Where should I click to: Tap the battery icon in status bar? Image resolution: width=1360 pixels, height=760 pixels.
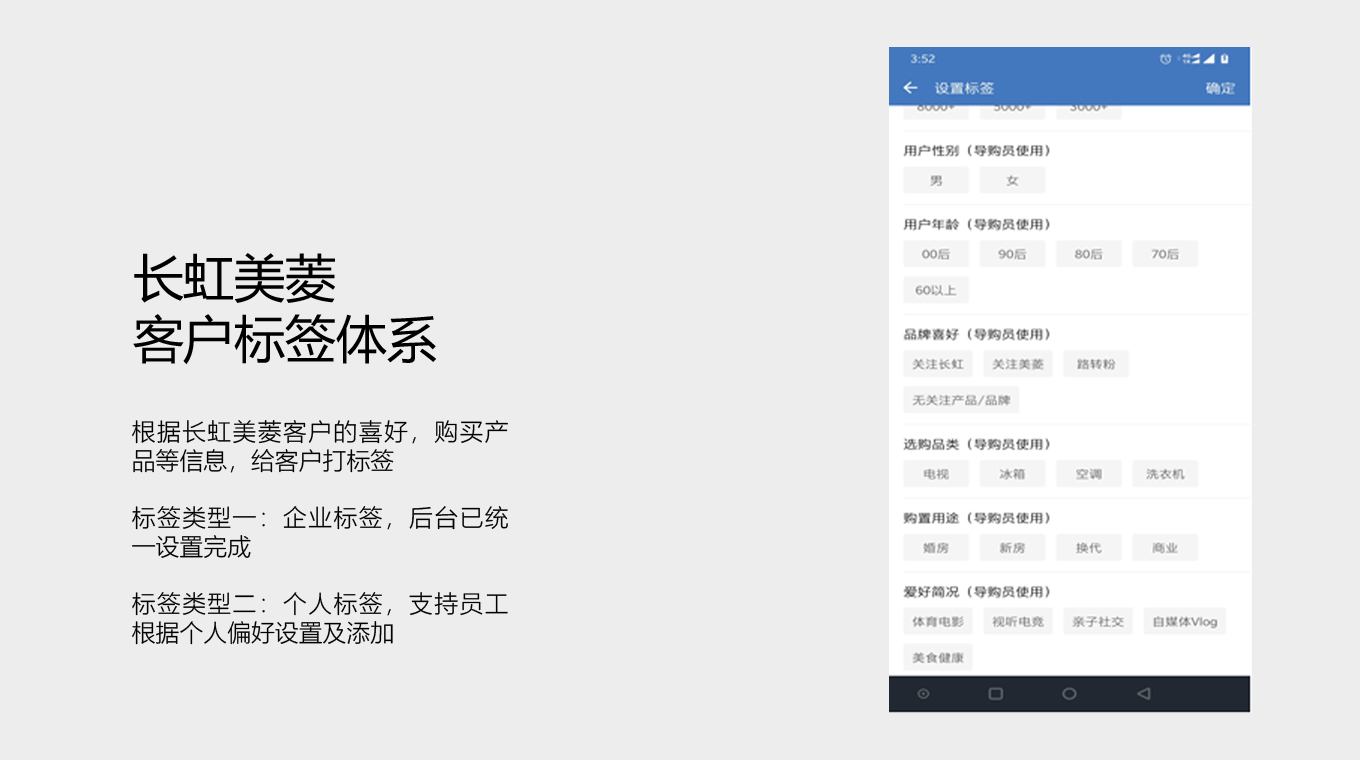[1224, 59]
